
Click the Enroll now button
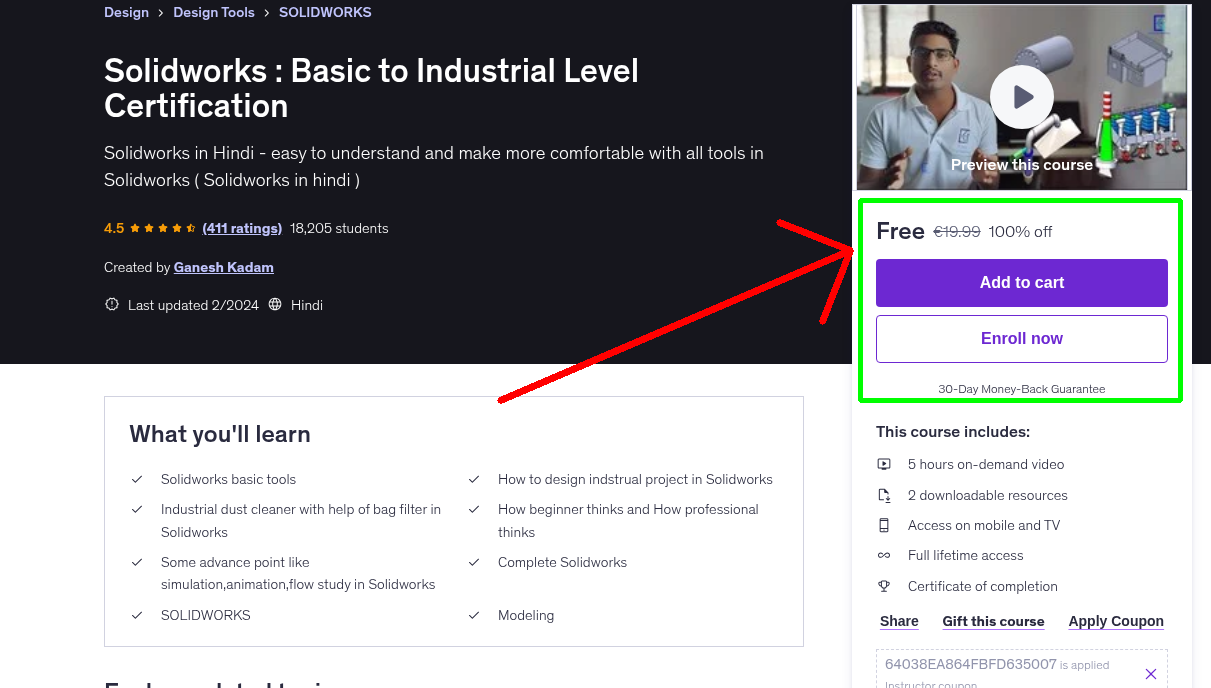pyautogui.click(x=1021, y=338)
